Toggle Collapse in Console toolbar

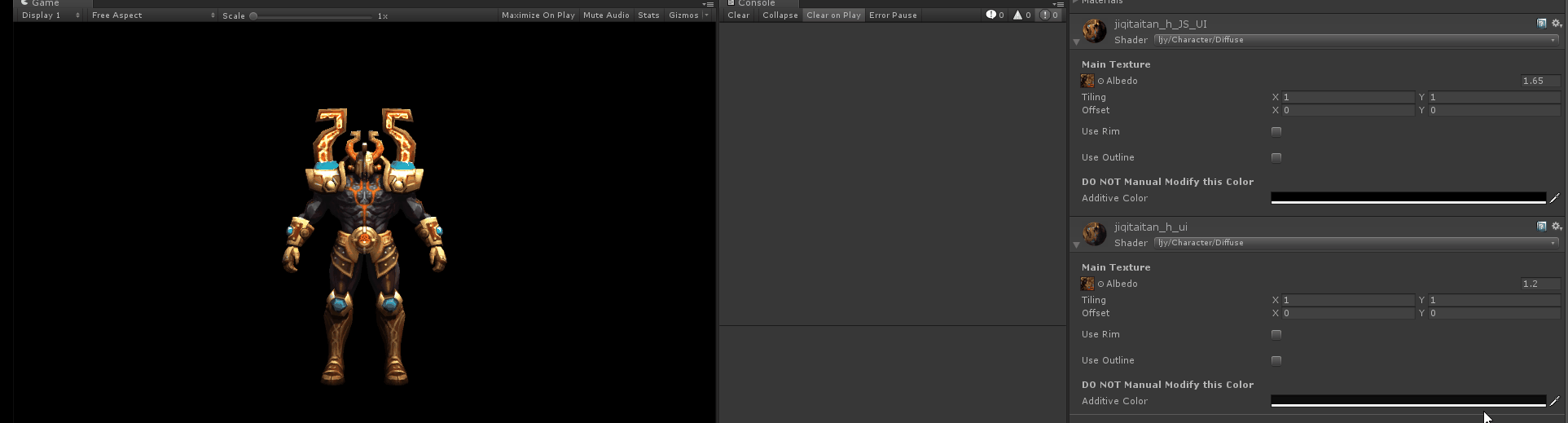pos(780,15)
